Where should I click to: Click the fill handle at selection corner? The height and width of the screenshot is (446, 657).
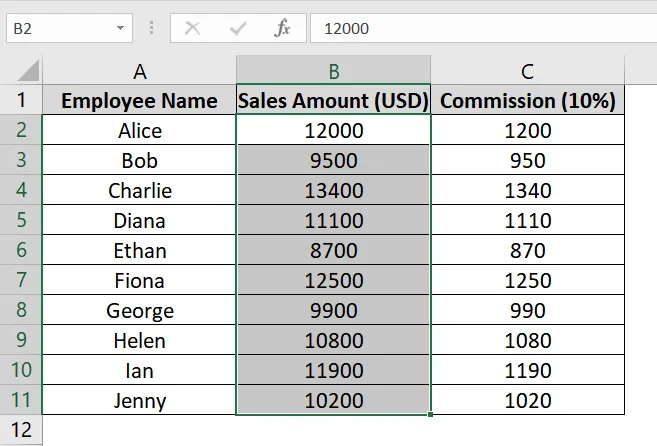tap(430, 415)
